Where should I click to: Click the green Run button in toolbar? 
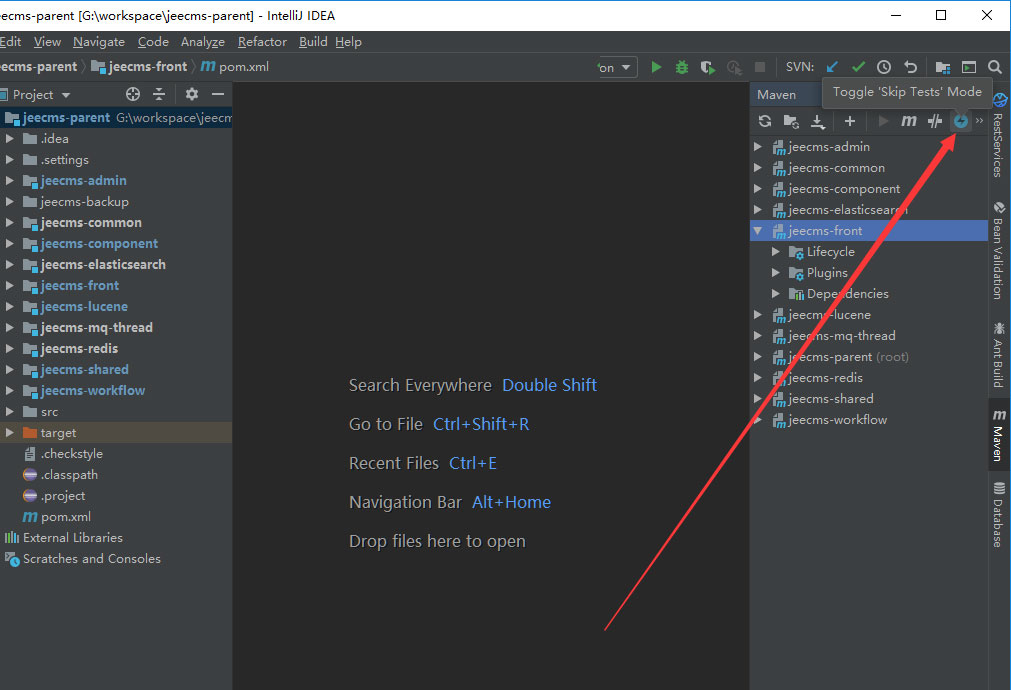pos(656,67)
